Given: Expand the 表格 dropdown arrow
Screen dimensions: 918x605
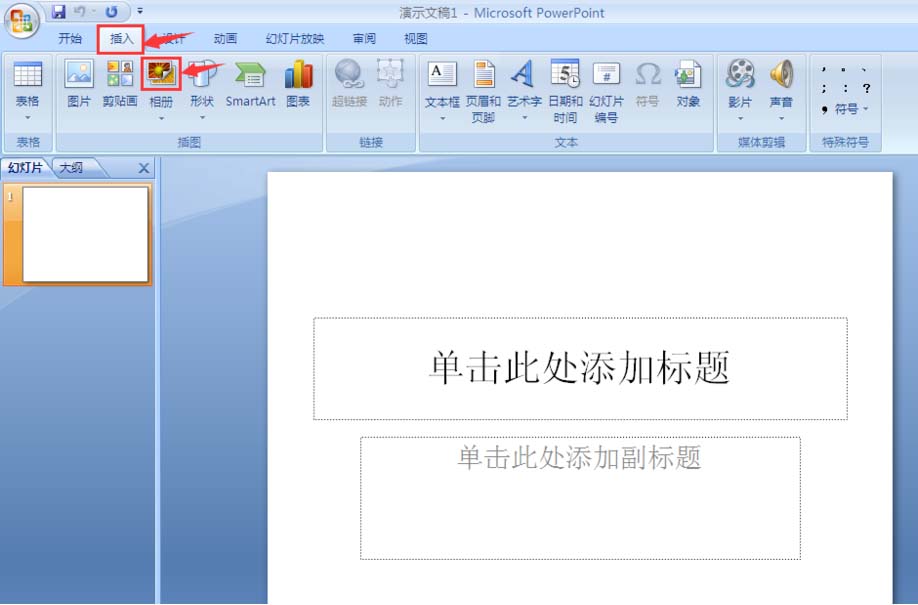Looking at the screenshot, I should tap(28, 118).
